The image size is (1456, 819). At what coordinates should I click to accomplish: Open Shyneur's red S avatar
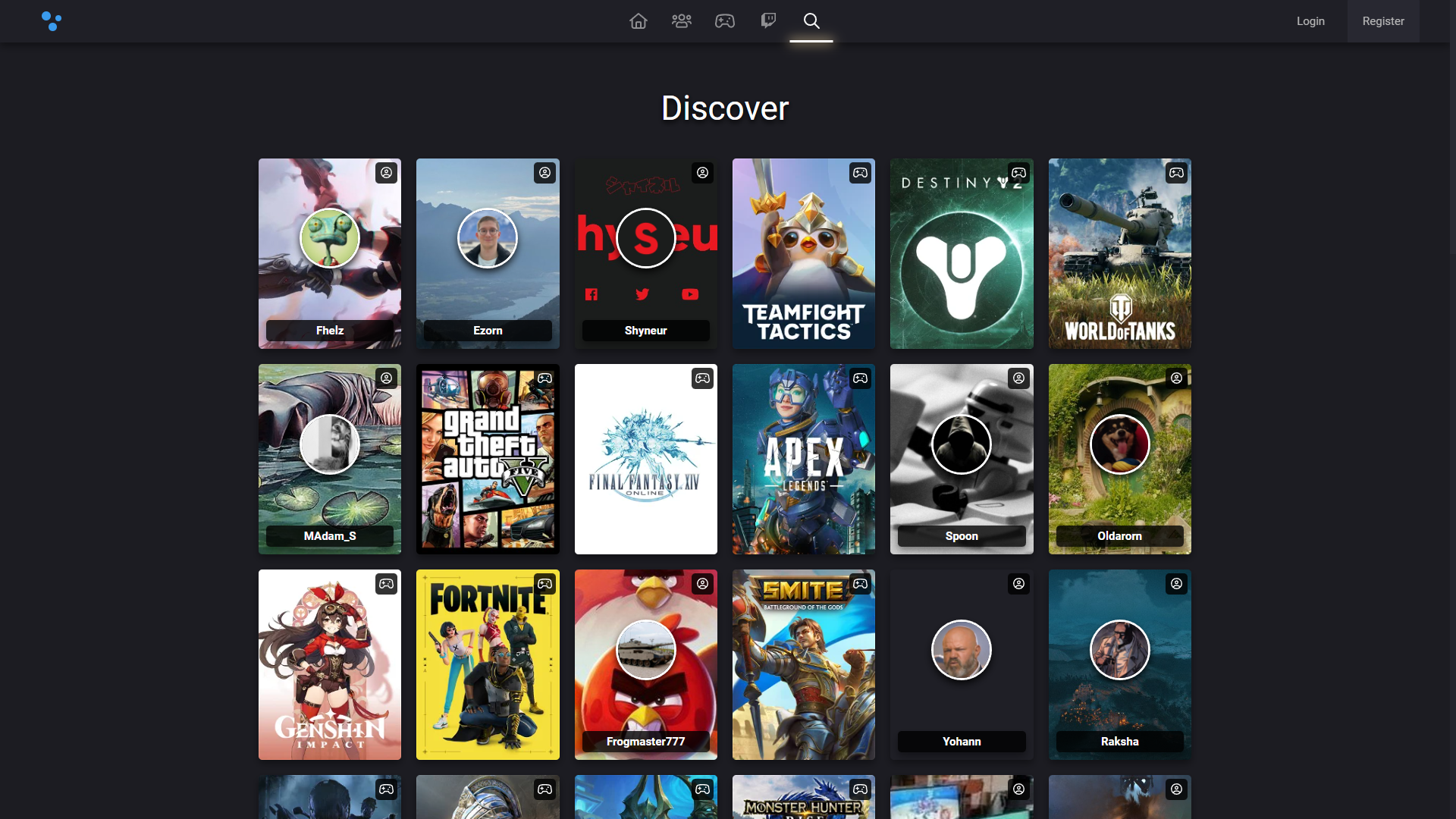click(x=646, y=238)
